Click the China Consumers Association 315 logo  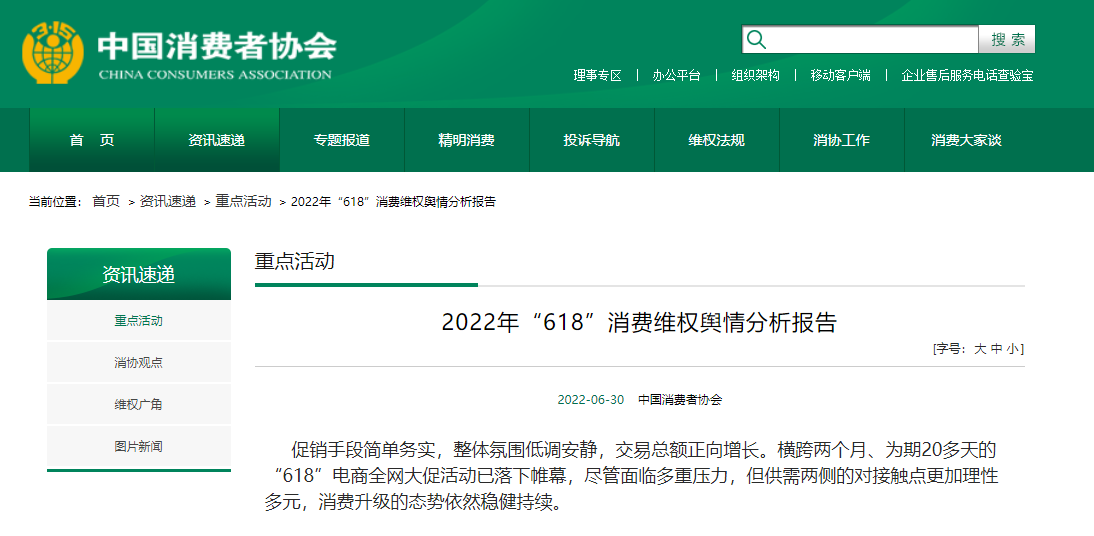point(52,52)
